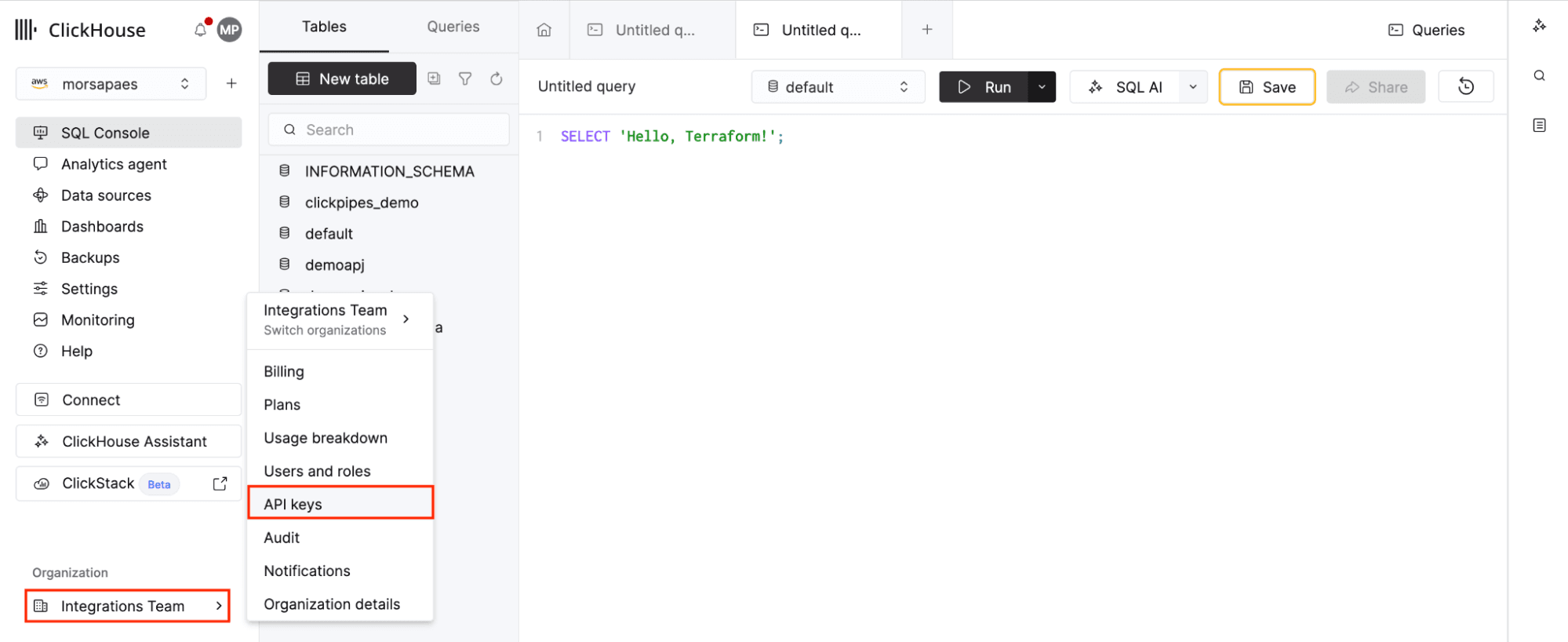Click the notifications bell icon
This screenshot has width=1568, height=642.
(x=200, y=30)
